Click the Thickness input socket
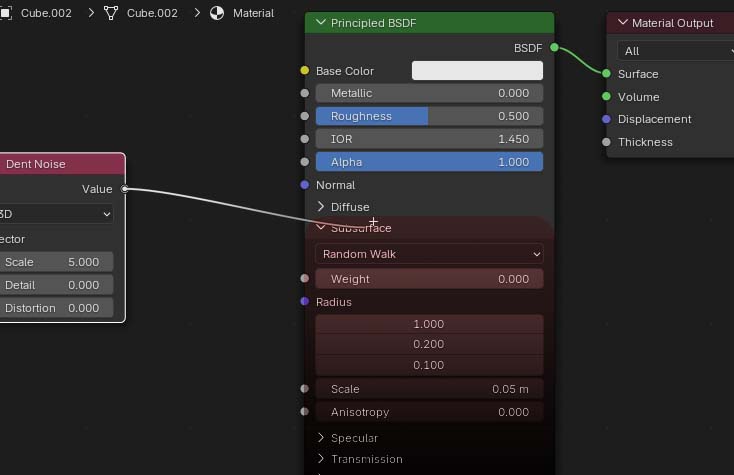The width and height of the screenshot is (734, 475). [606, 142]
